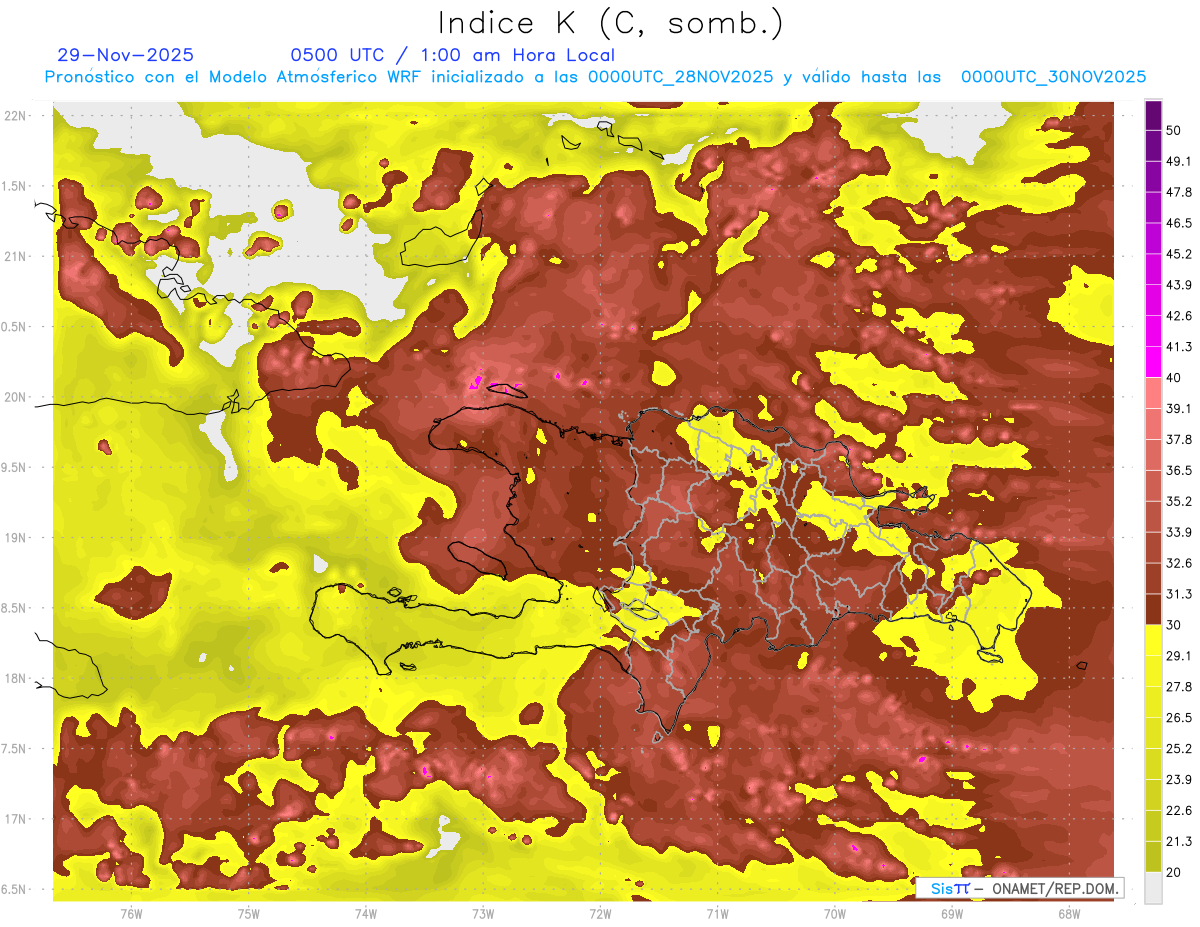Click the time '0500 UTC / 1:00 am Hora Local'

coord(452,55)
